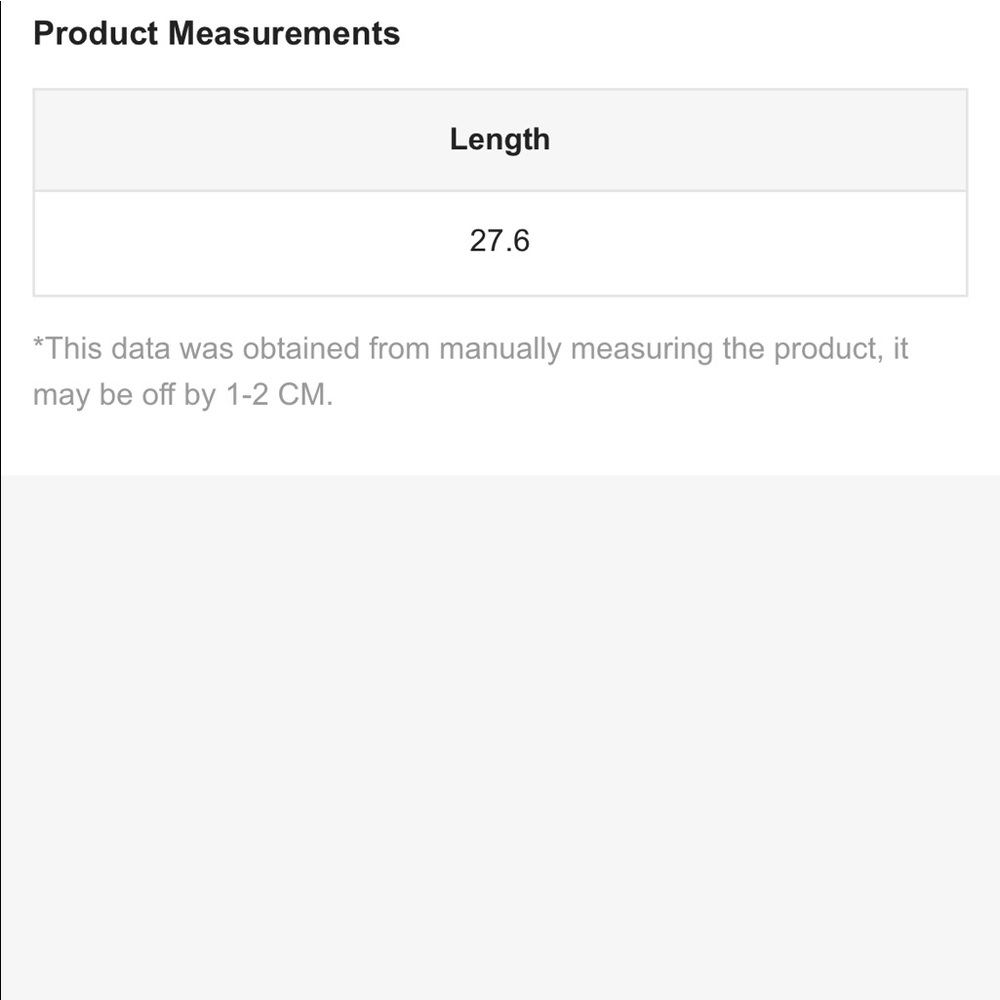
Task: Click the 27.6 length value
Action: pos(499,241)
